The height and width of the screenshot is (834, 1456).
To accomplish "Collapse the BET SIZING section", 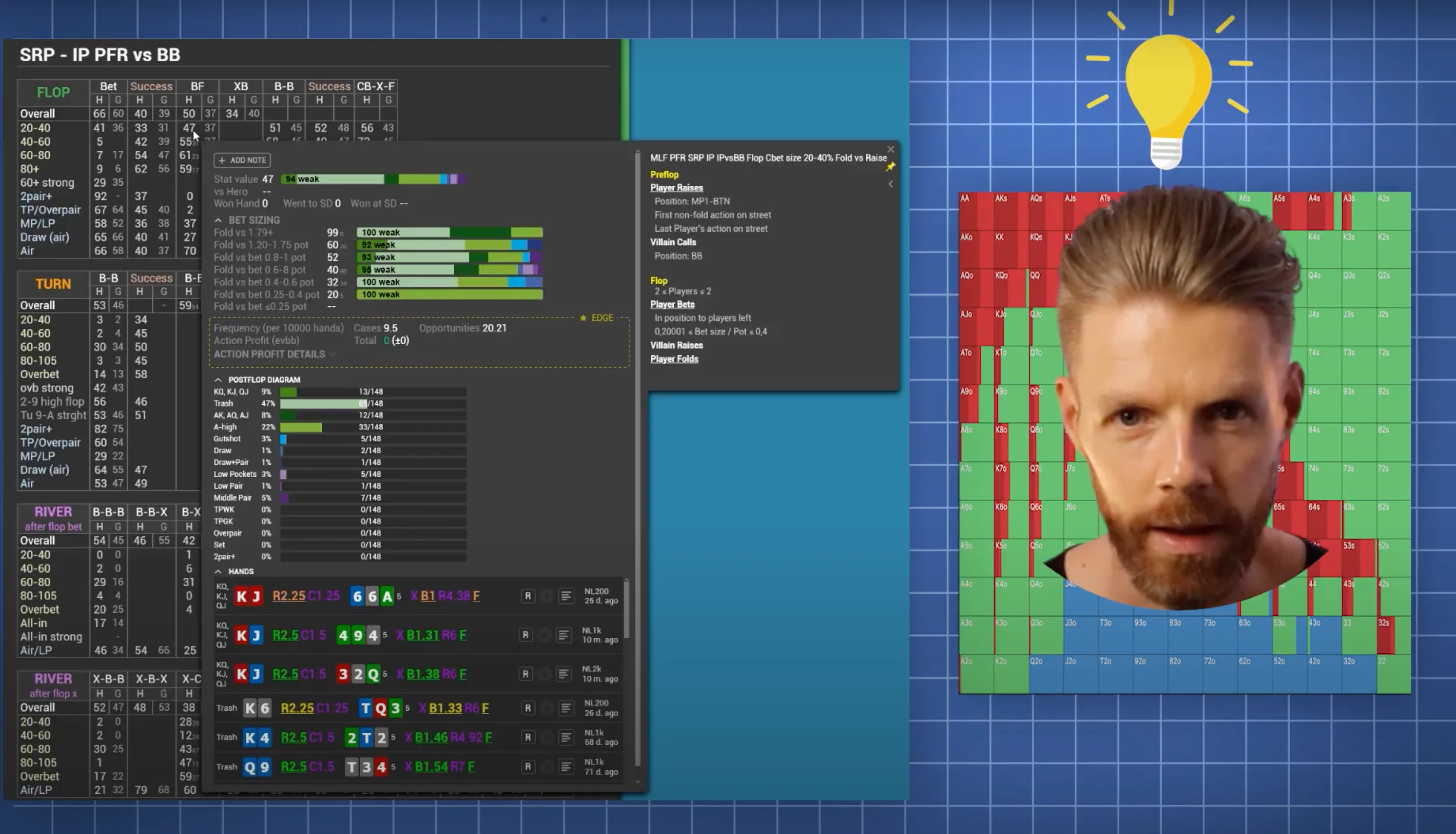I will [x=218, y=220].
